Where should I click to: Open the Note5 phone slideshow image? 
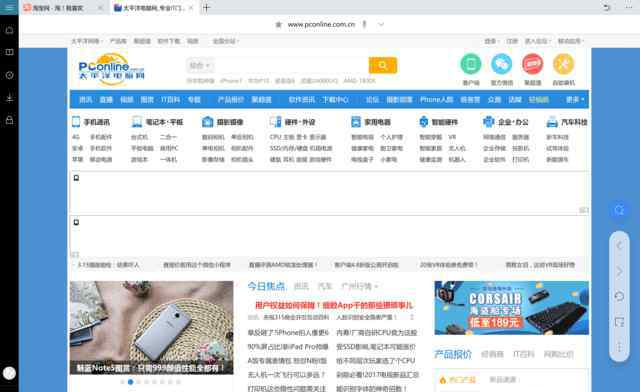(151, 327)
